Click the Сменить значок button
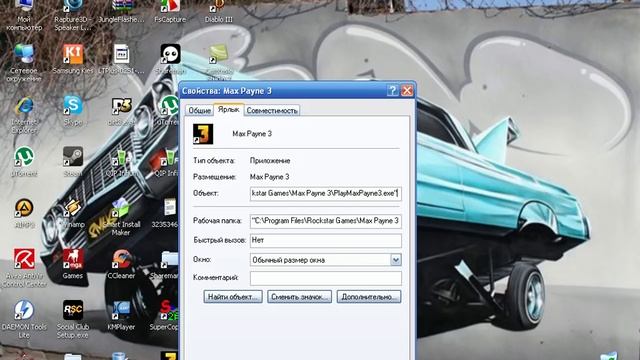The height and width of the screenshot is (360, 640). coord(299,297)
